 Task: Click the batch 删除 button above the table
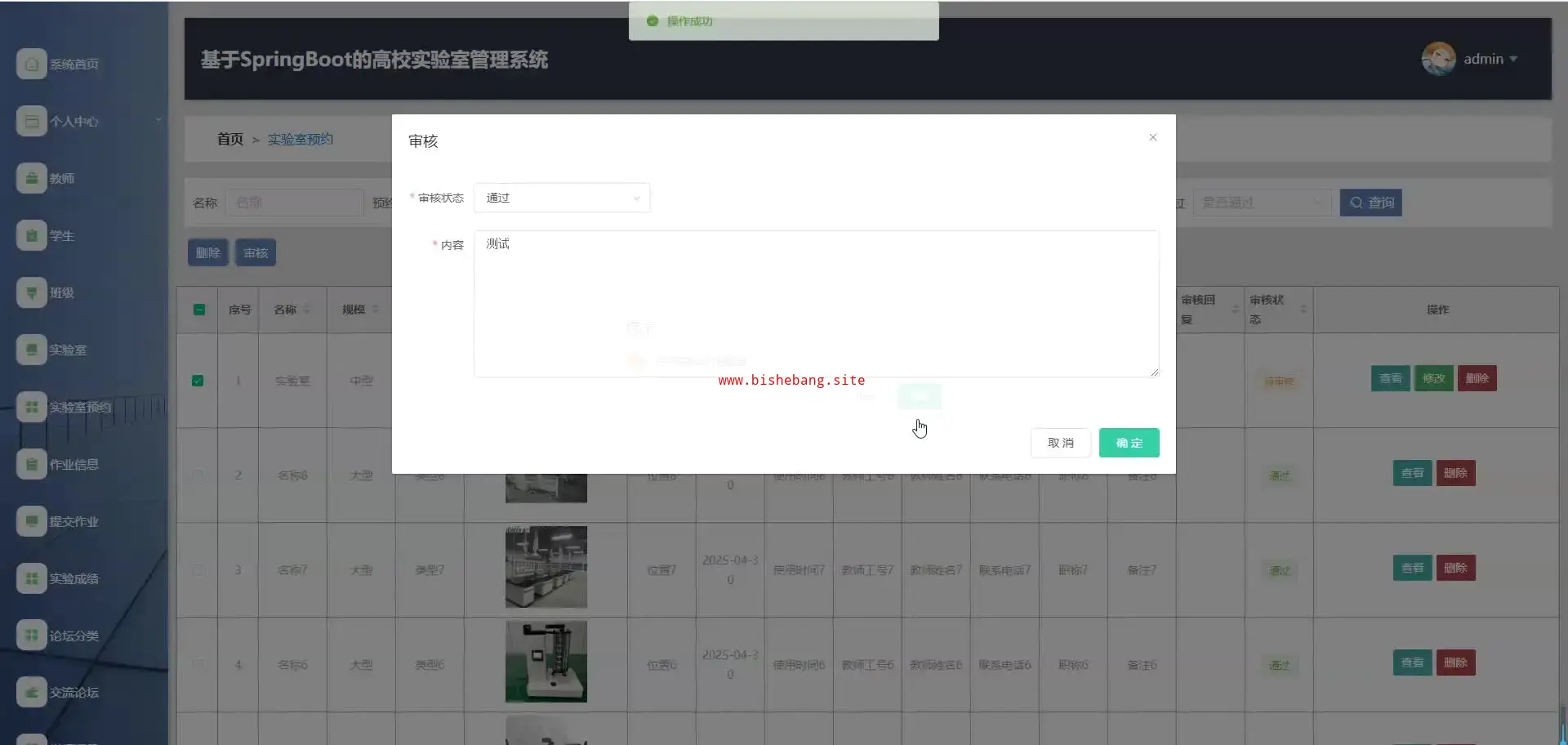[208, 253]
